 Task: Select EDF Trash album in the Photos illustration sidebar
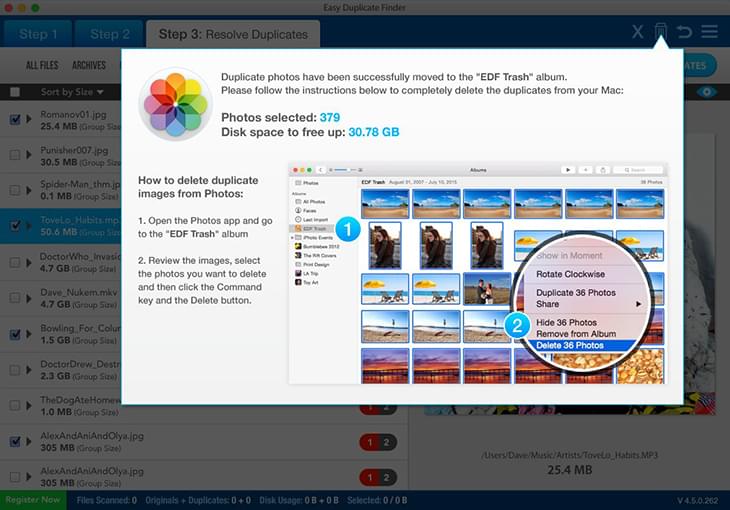pos(312,229)
